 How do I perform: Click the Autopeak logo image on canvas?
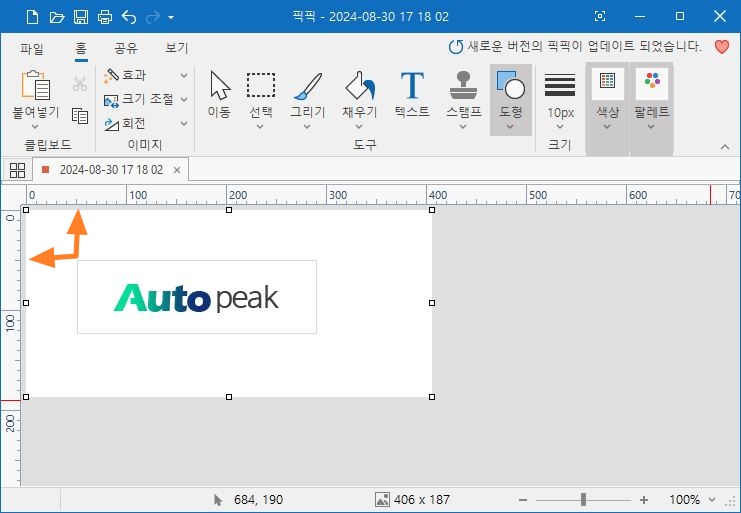coord(197,297)
